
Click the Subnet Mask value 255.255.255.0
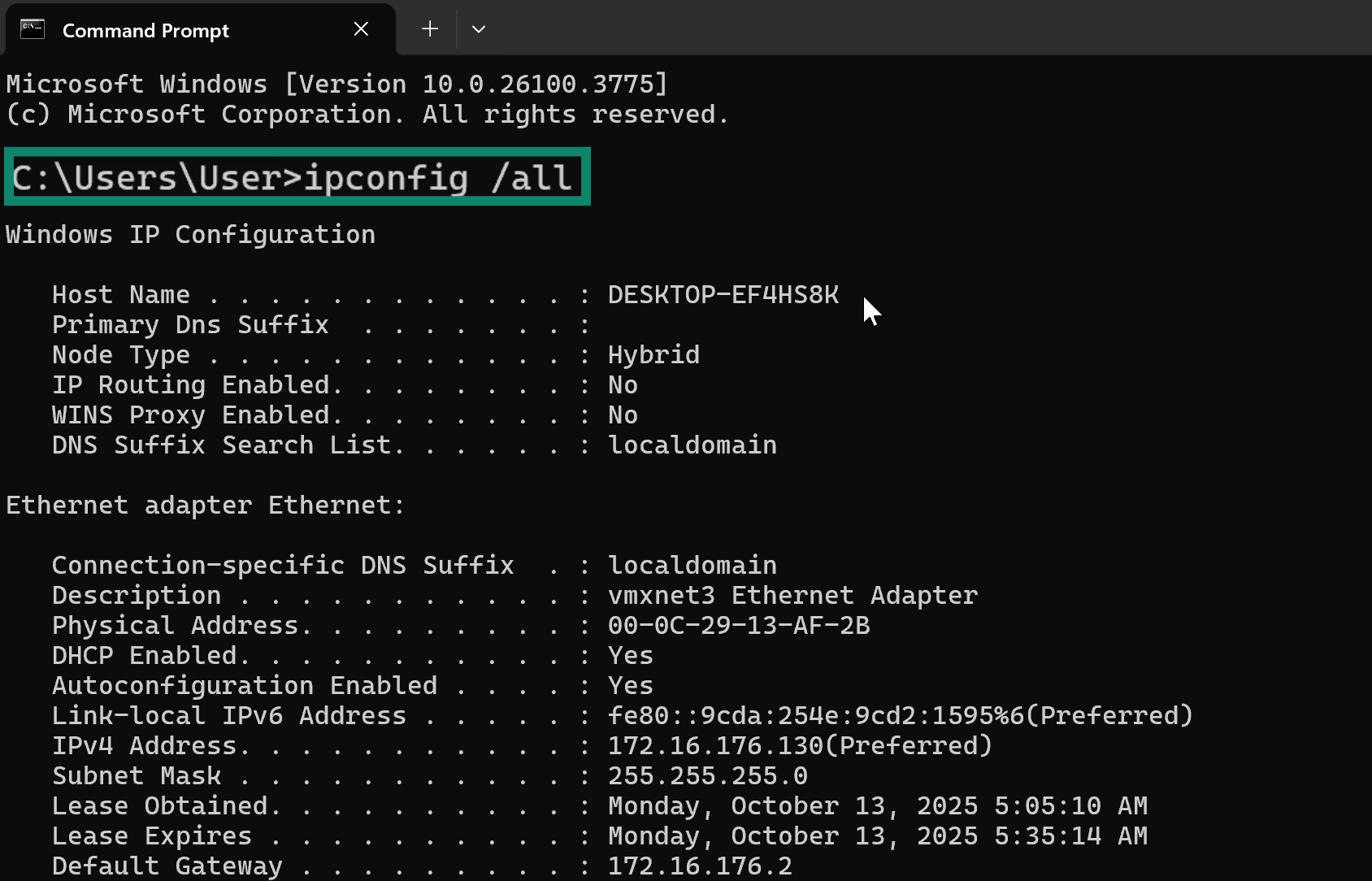click(707, 775)
